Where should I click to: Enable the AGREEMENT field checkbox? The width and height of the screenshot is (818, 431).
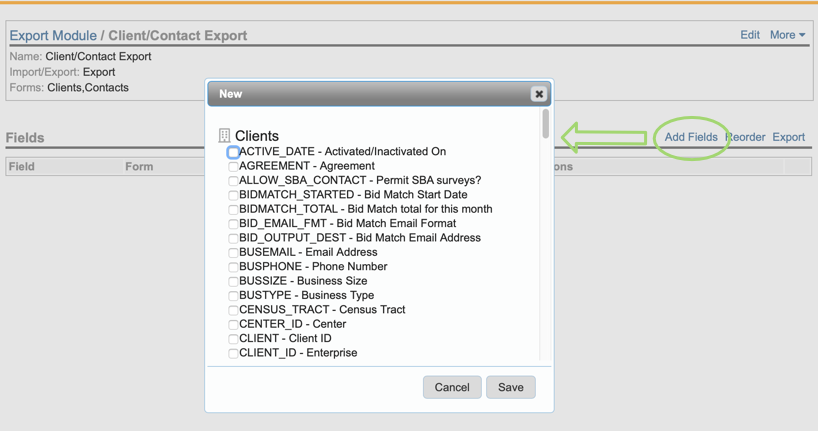click(x=233, y=167)
